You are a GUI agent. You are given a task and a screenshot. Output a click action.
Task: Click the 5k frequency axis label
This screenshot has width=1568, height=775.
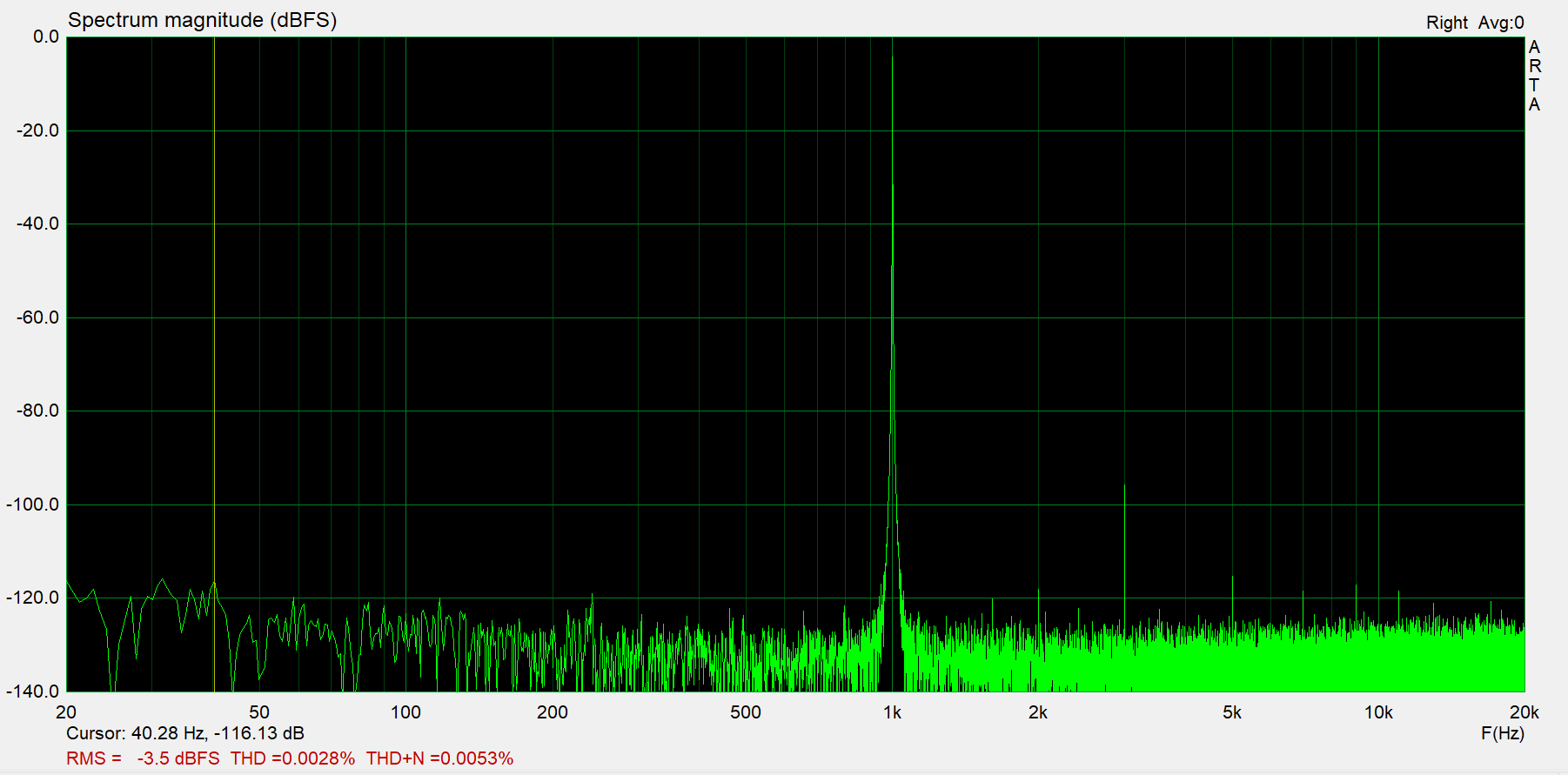(1232, 712)
